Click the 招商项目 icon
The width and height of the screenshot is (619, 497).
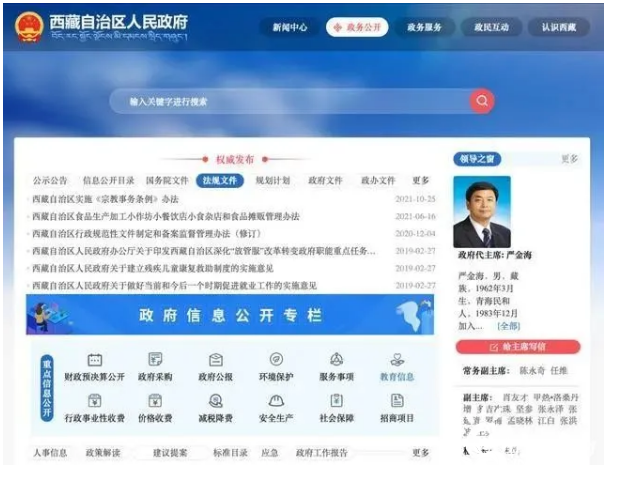397,401
